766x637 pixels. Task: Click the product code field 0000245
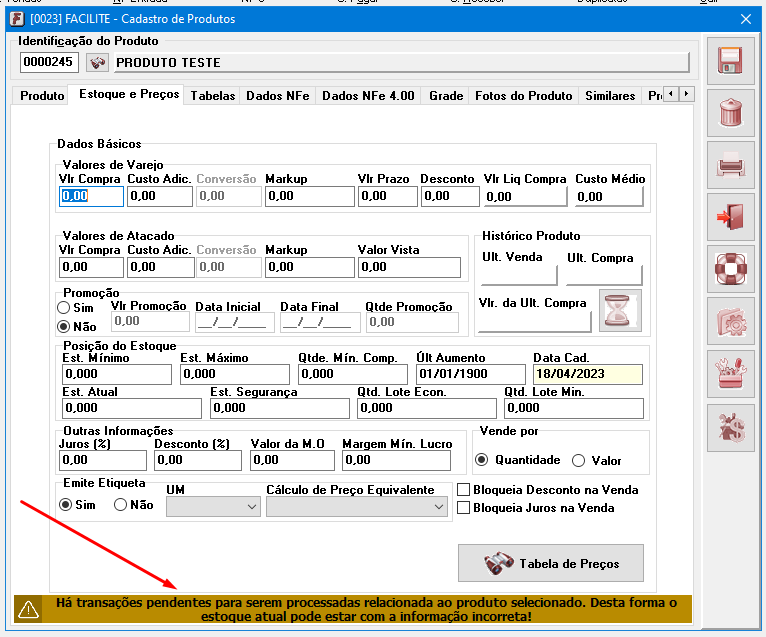[49, 63]
